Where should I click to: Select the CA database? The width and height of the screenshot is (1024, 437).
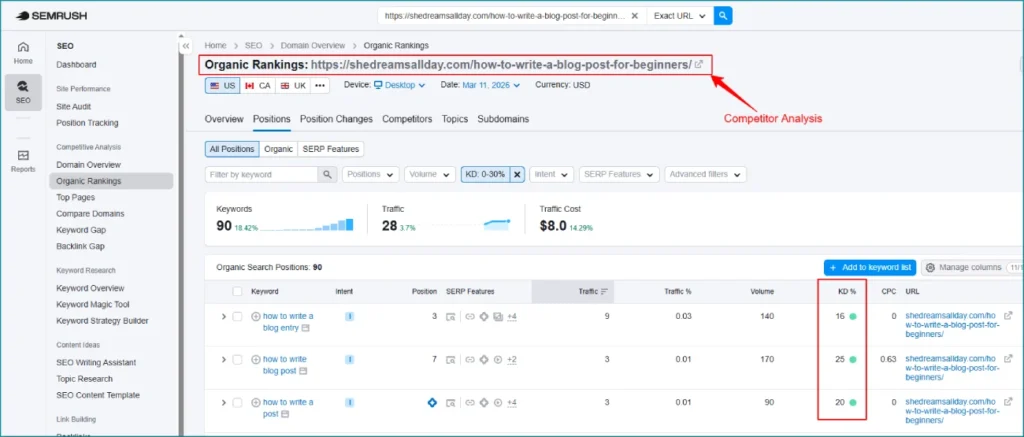point(257,86)
